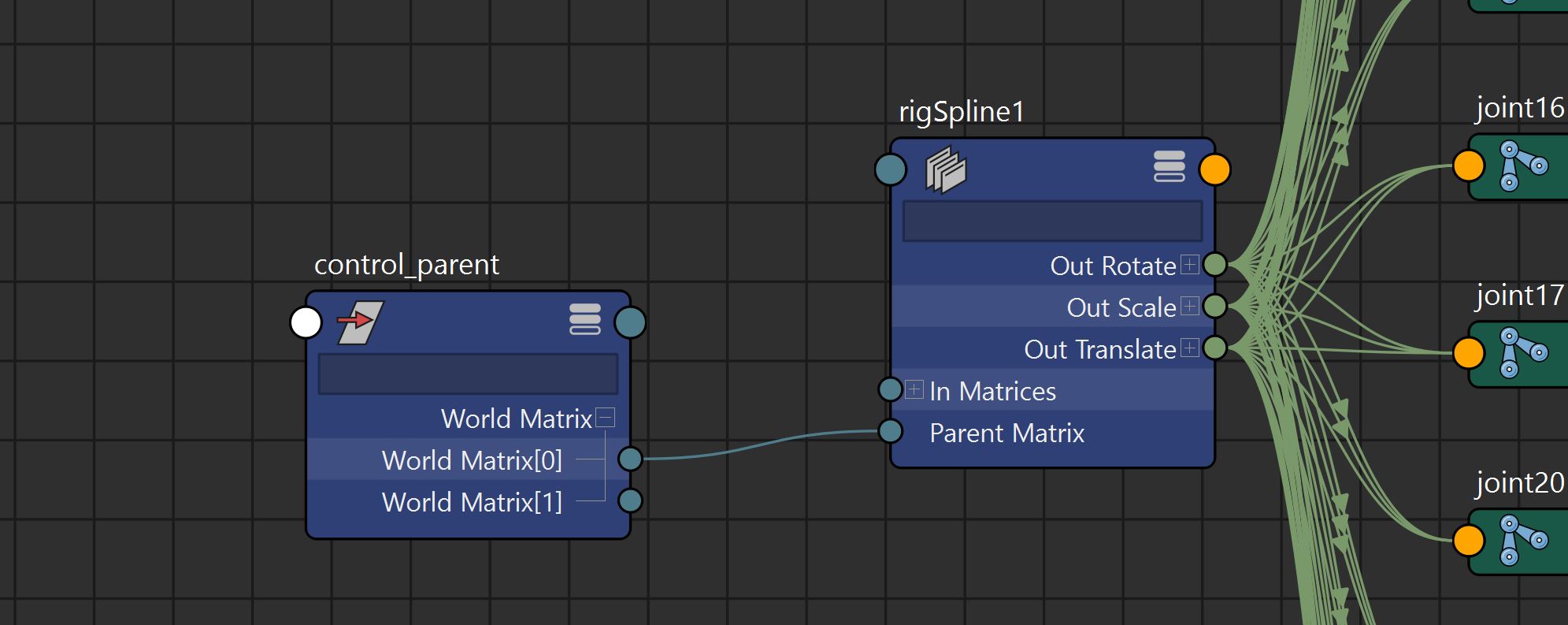Click the joint17 joint icon
Screen dimensions: 1568x625
click(x=1523, y=353)
